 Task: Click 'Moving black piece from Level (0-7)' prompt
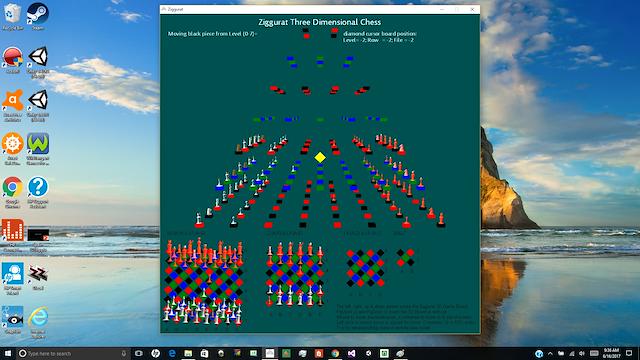pyautogui.click(x=212, y=34)
